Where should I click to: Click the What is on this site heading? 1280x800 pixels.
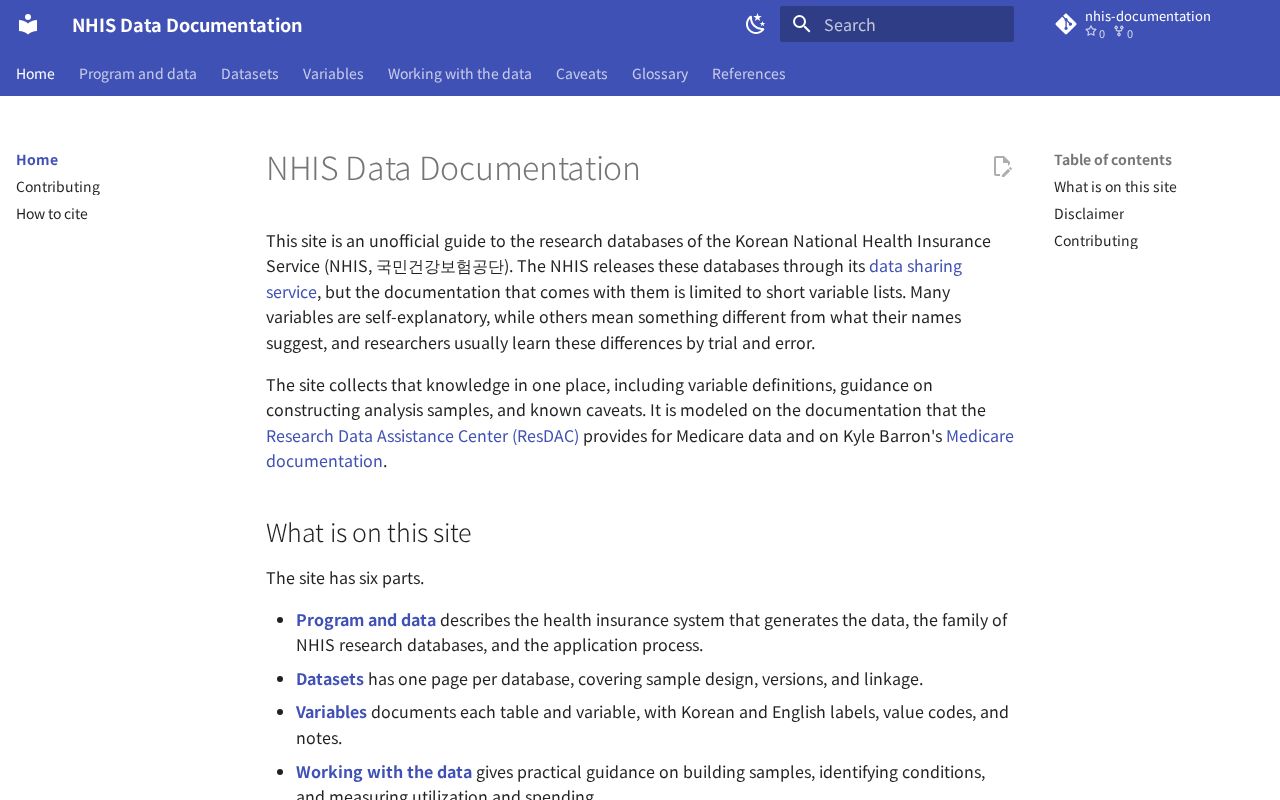368,532
